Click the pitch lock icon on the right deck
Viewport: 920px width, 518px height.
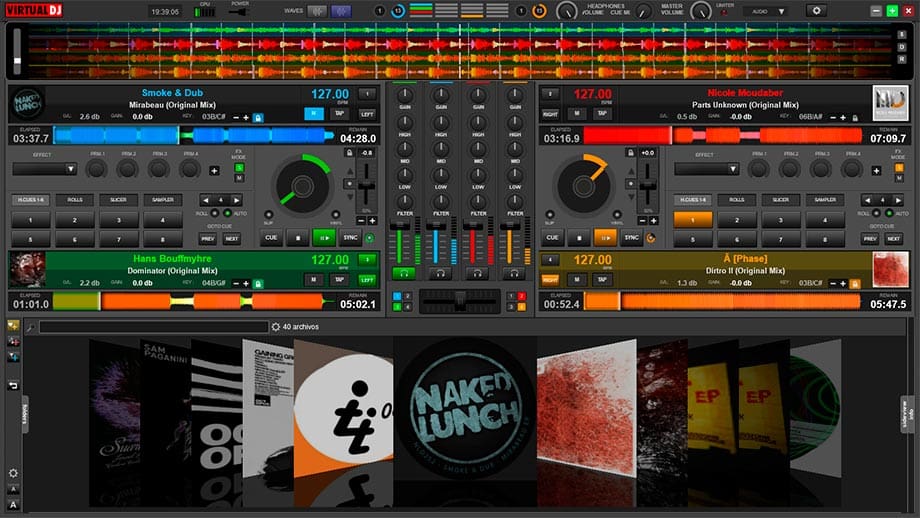coord(630,153)
